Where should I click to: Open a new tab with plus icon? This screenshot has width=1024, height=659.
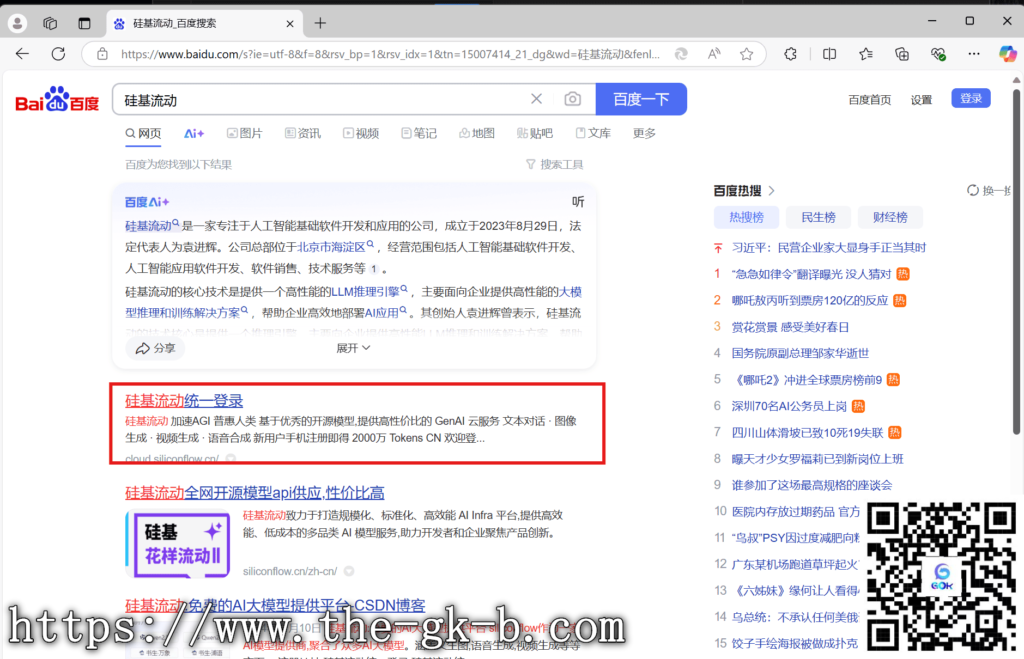(320, 24)
